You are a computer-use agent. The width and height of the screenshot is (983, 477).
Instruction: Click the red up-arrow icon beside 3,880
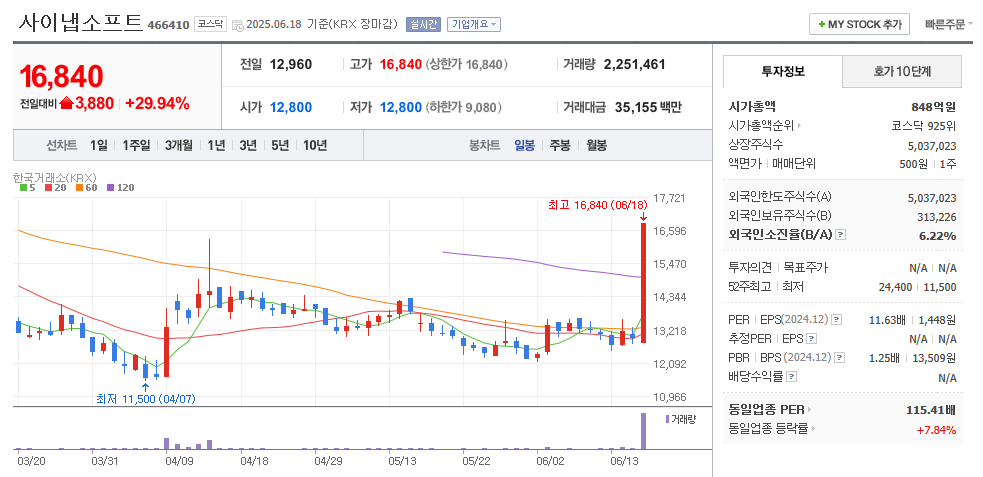point(66,104)
